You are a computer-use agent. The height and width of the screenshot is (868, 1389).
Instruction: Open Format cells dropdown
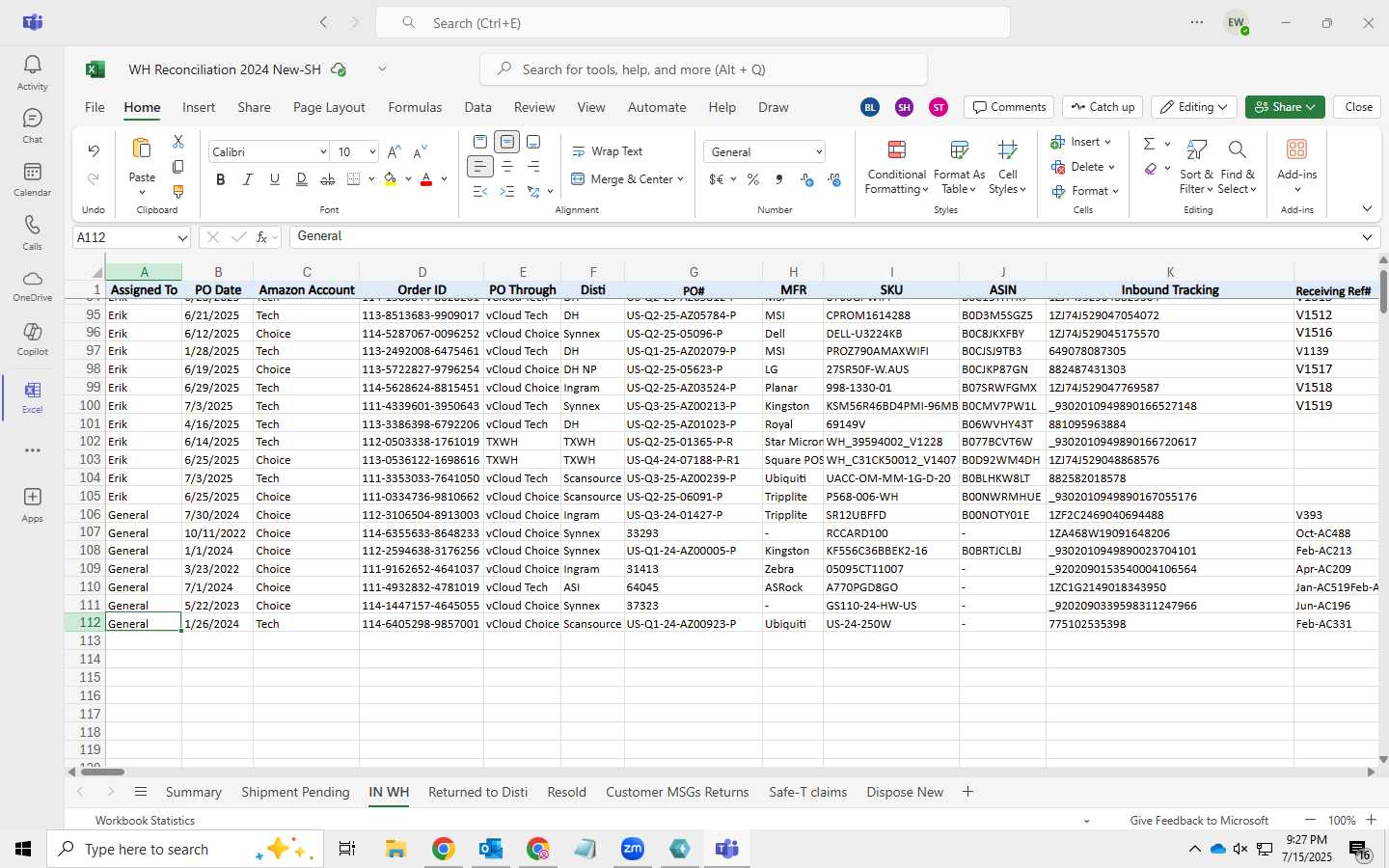click(x=1085, y=191)
